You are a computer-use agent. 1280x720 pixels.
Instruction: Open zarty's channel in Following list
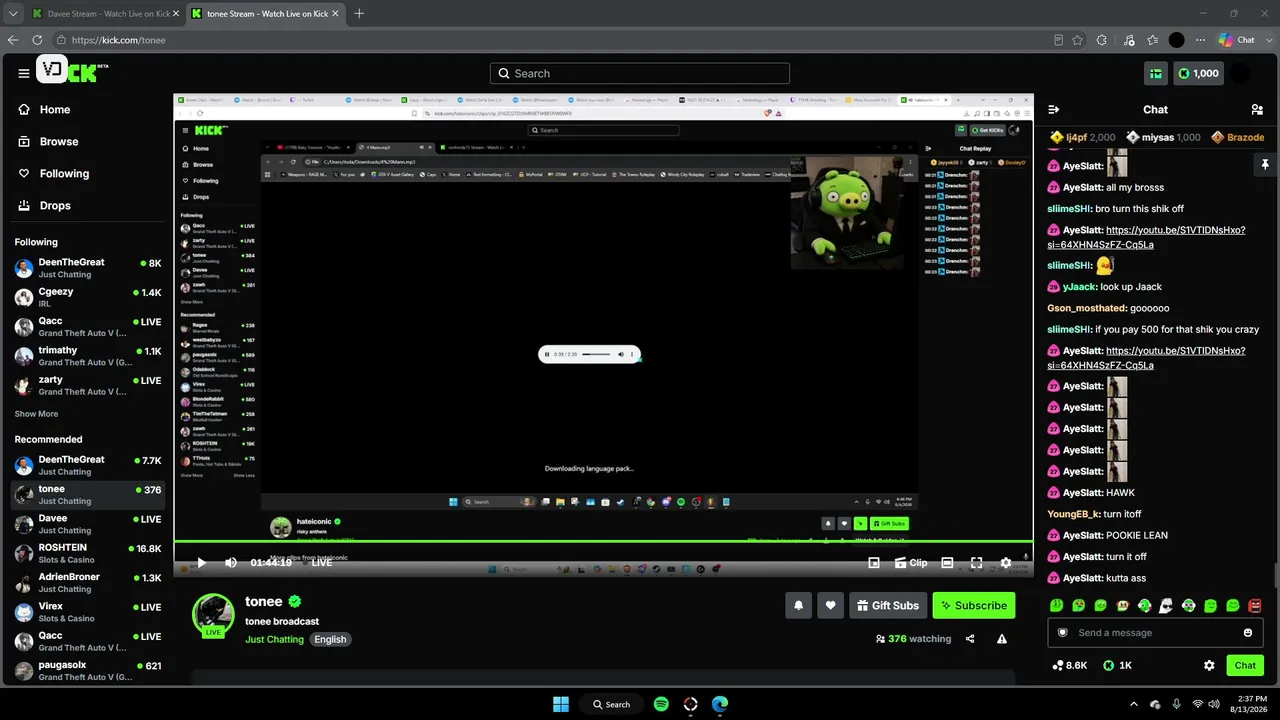click(88, 385)
